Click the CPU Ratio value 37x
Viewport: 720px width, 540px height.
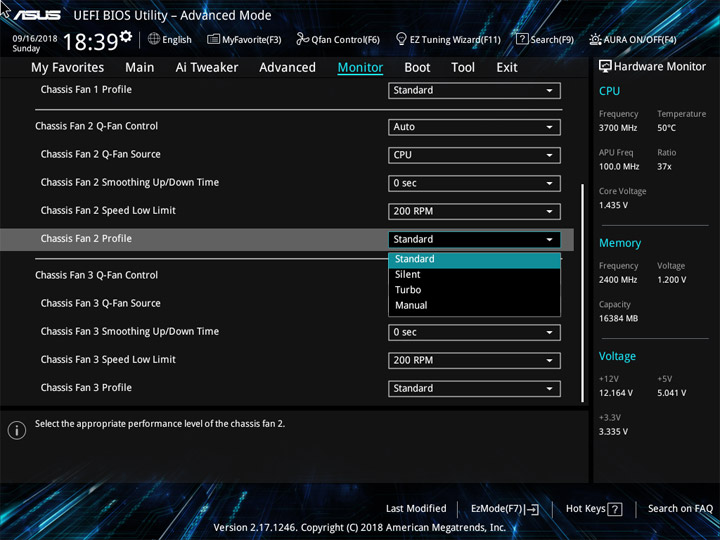tap(664, 166)
